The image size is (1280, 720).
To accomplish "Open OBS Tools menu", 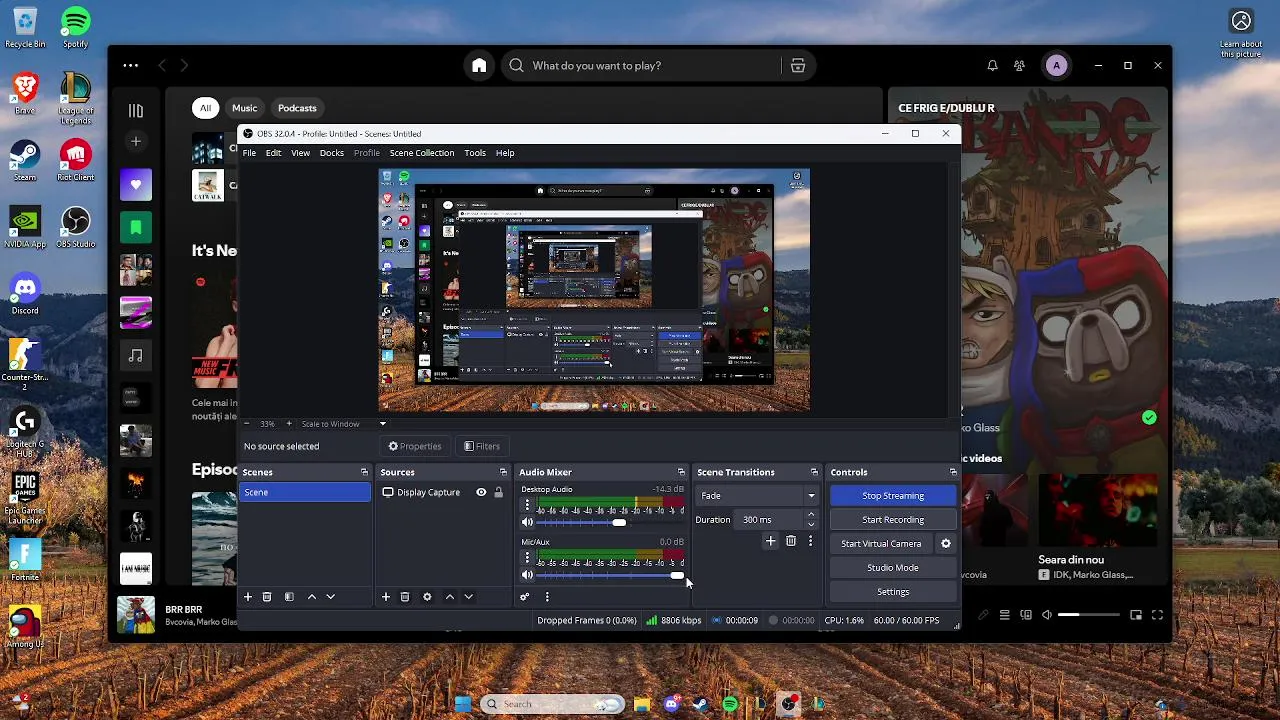I will pyautogui.click(x=475, y=153).
